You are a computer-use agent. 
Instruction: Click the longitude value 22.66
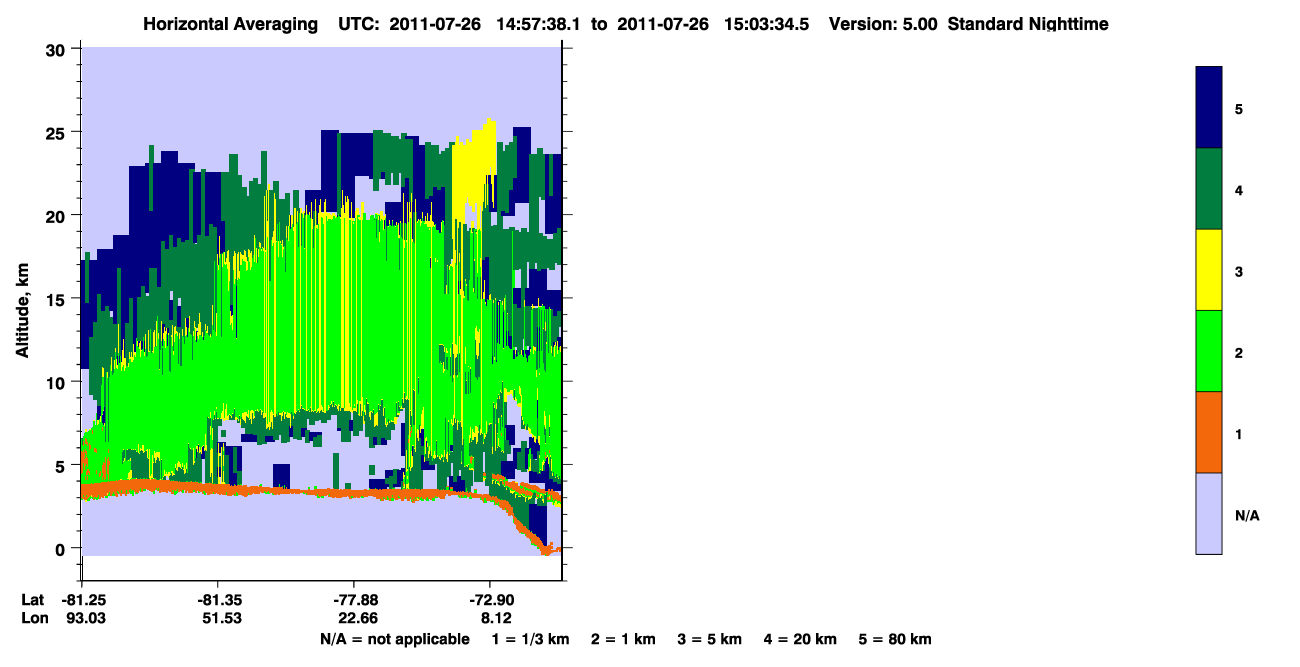(356, 619)
